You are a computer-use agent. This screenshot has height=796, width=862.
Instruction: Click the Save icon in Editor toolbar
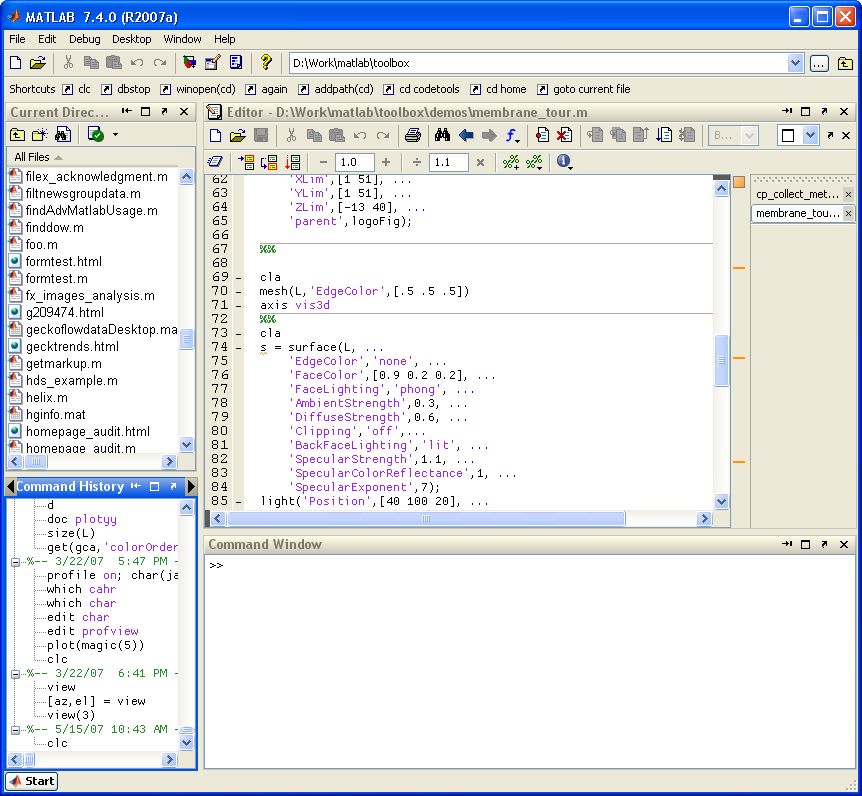click(261, 136)
